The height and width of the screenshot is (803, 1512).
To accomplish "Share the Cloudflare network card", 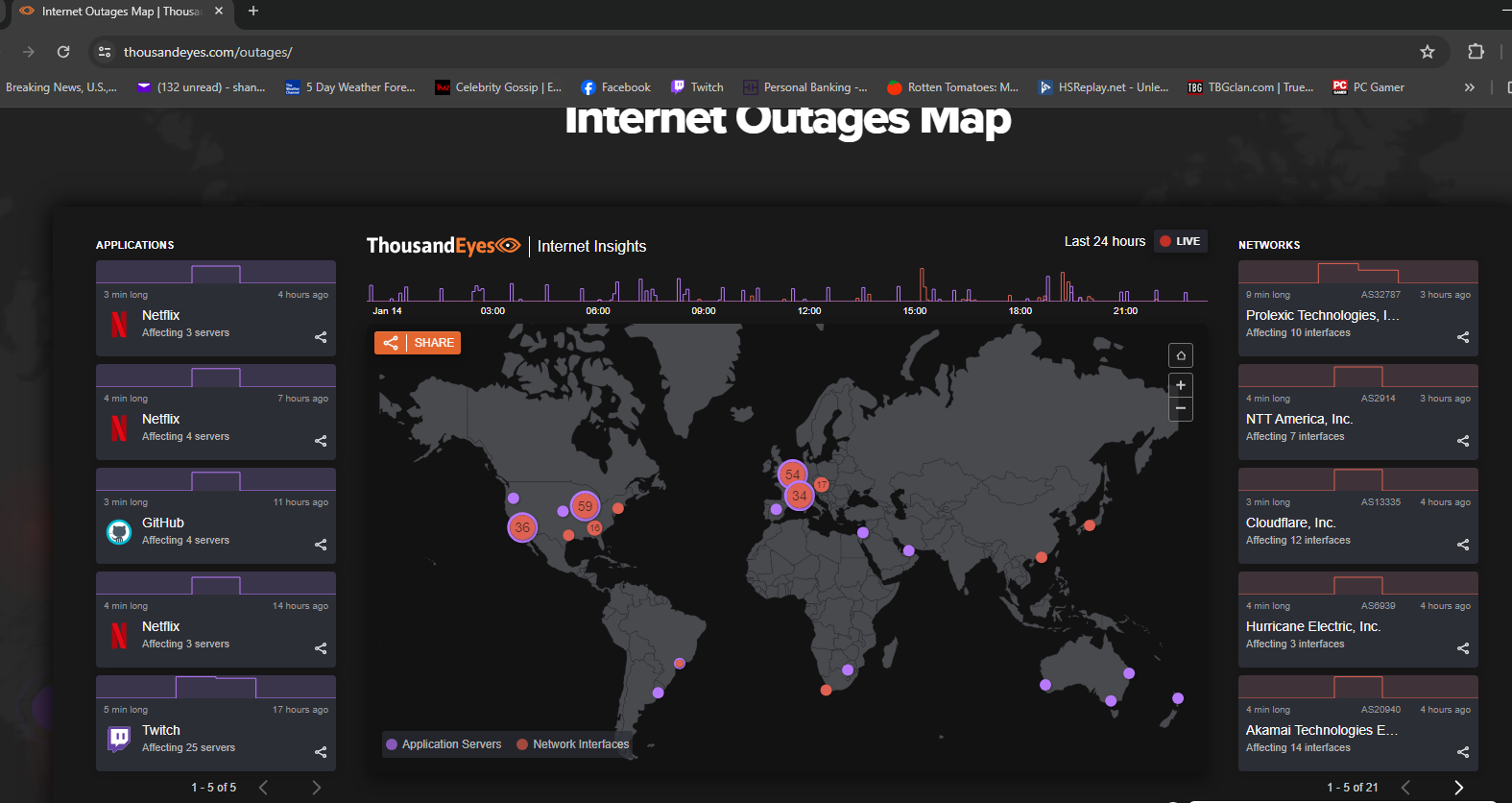I will click(x=1463, y=545).
